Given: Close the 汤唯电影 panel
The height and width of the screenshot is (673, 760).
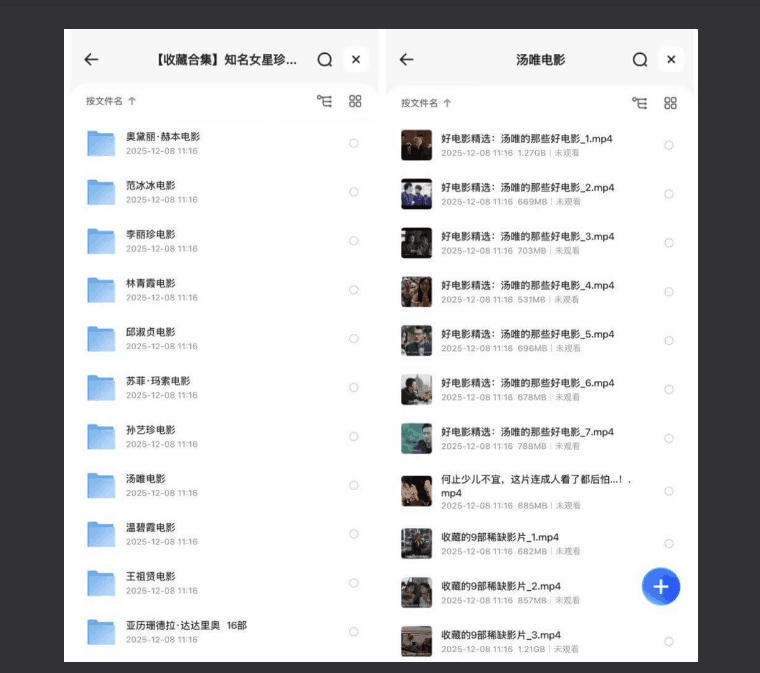Looking at the screenshot, I should point(671,60).
